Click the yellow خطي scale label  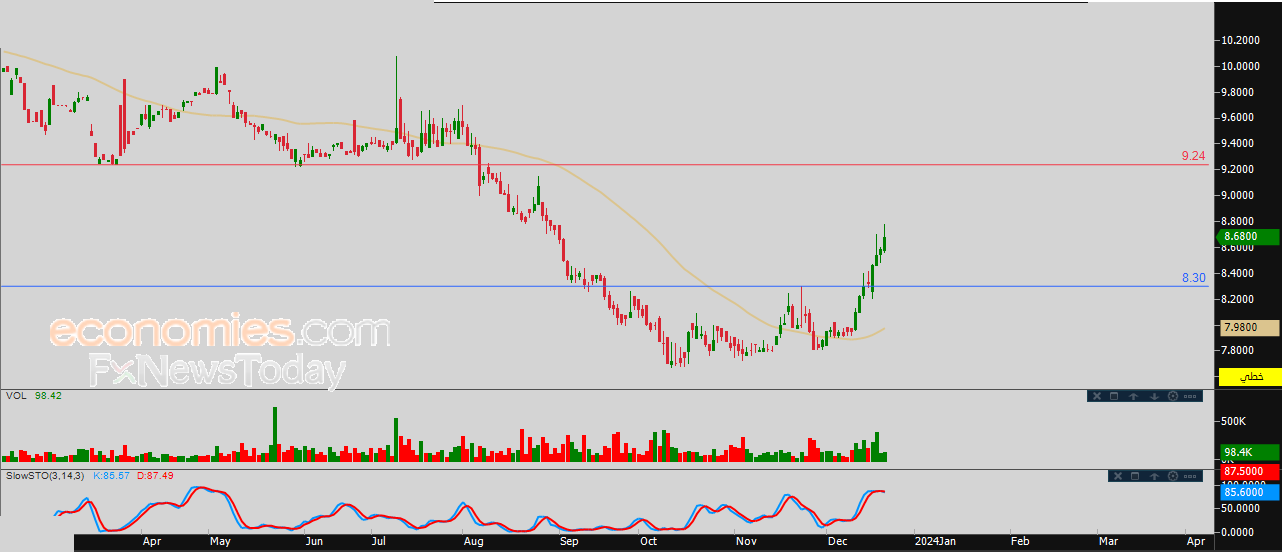point(1249,377)
